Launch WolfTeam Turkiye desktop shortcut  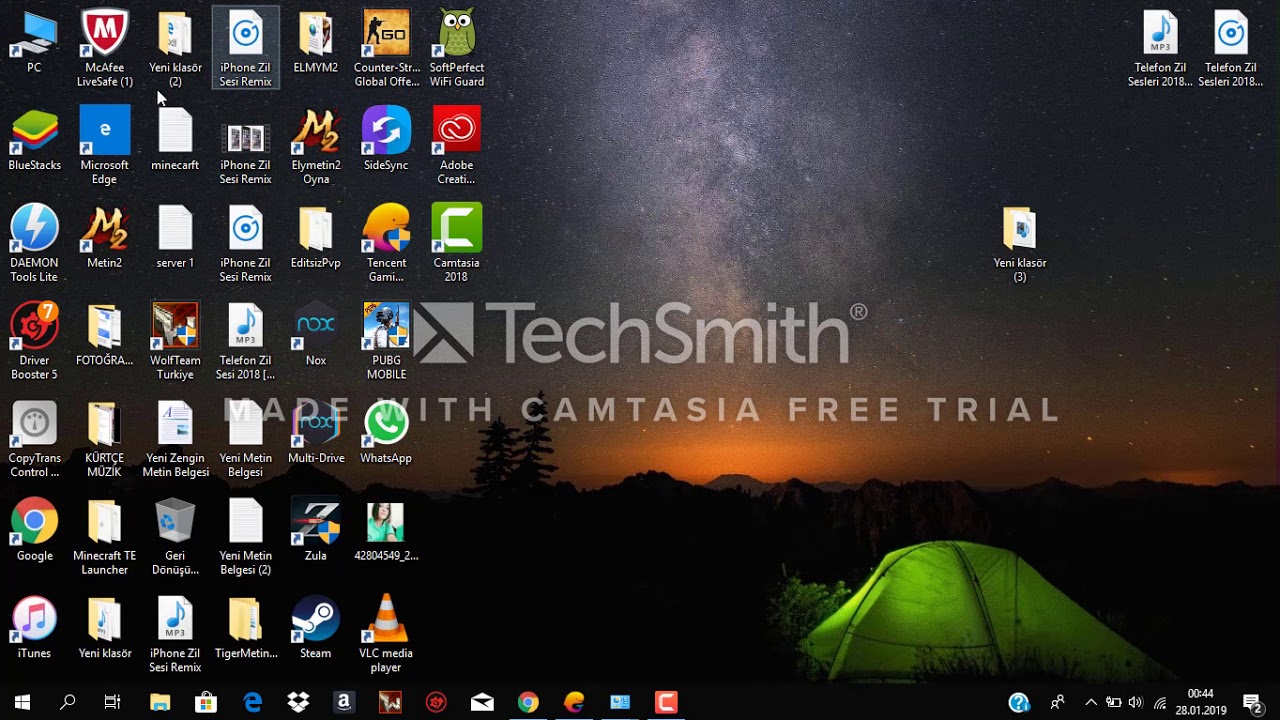(175, 341)
